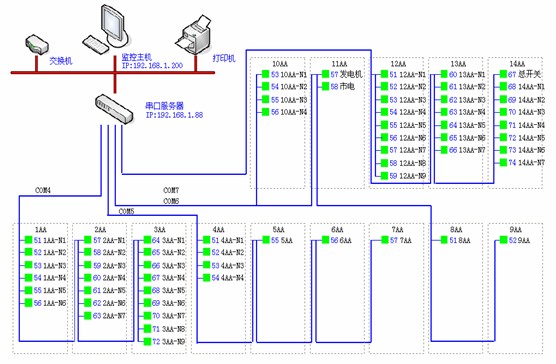
Task: Click the 63 2AA-N7 meter entry
Action: pos(109,316)
